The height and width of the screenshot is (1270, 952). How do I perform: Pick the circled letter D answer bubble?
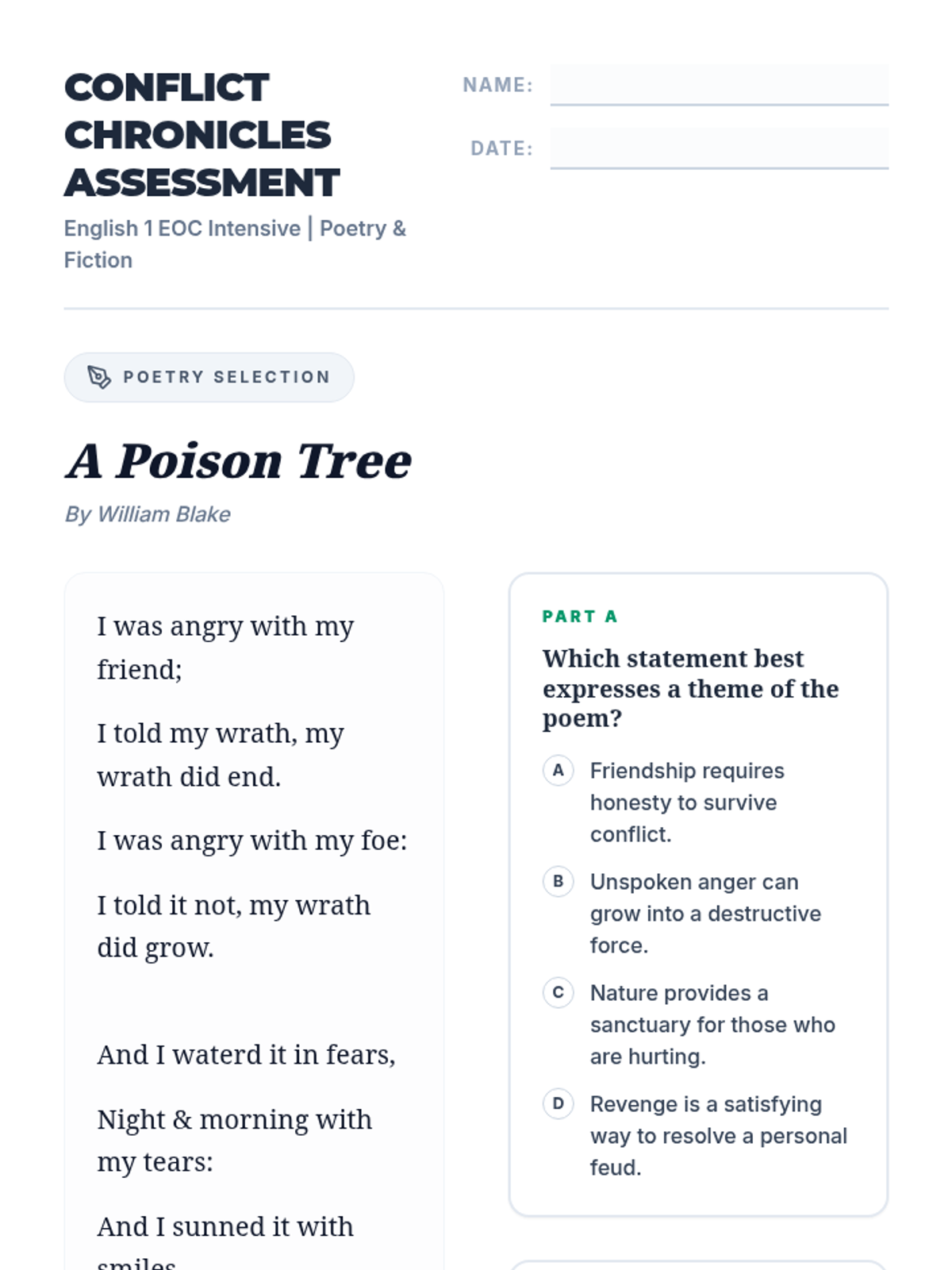(559, 1104)
